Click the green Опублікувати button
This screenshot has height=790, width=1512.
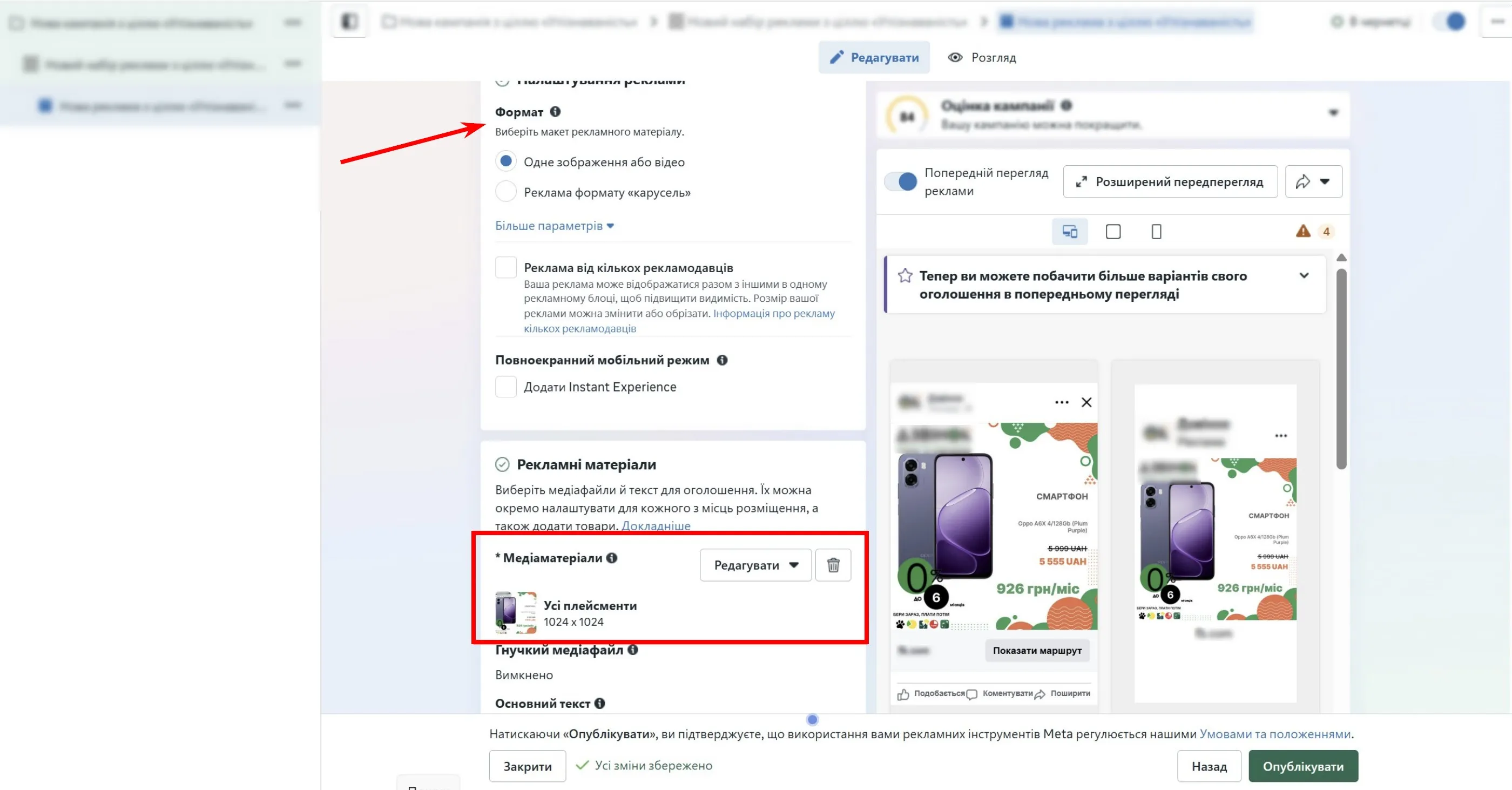pyautogui.click(x=1302, y=766)
